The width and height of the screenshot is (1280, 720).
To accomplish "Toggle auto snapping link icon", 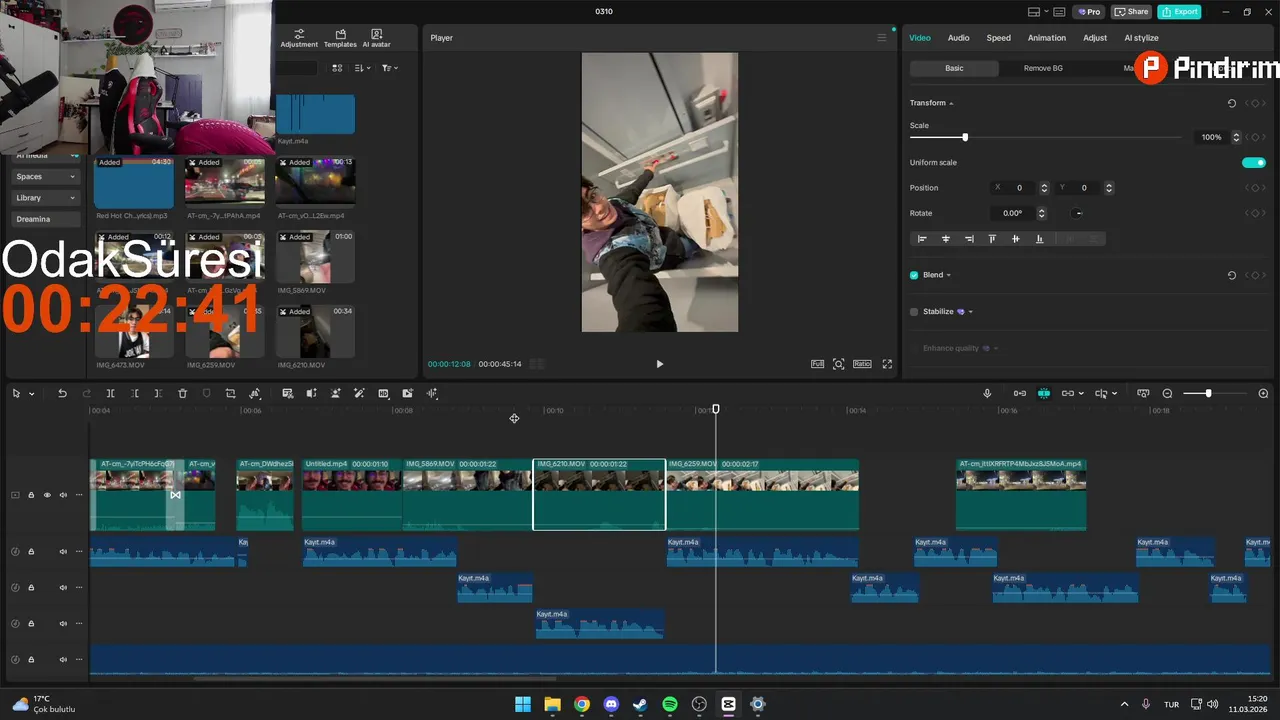I will [x=1020, y=394].
